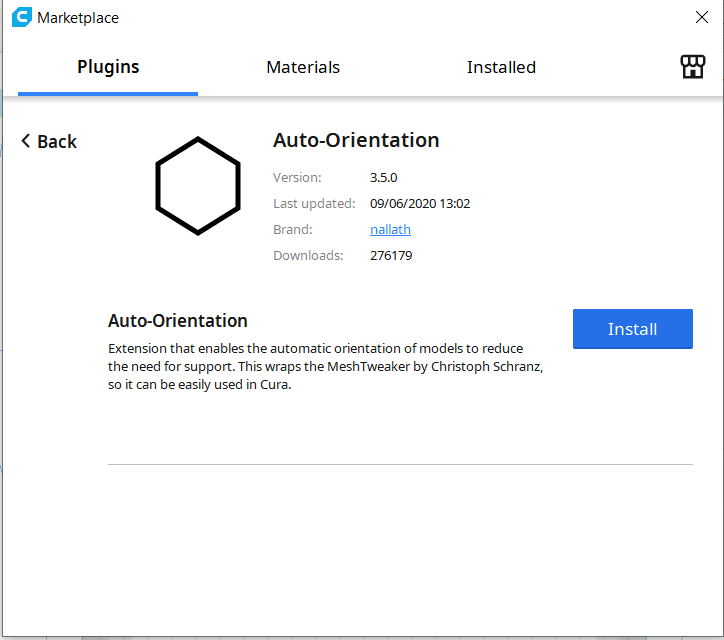This screenshot has width=724, height=640.
Task: Open the Materials tab
Action: tap(303, 67)
